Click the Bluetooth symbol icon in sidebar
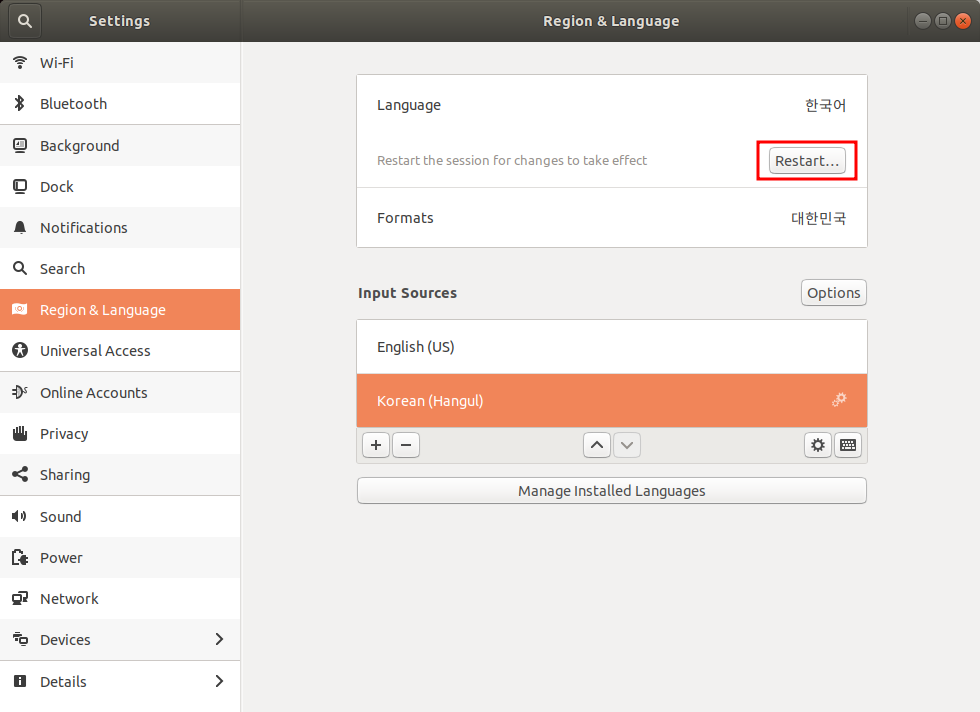Image resolution: width=980 pixels, height=712 pixels. 20,103
